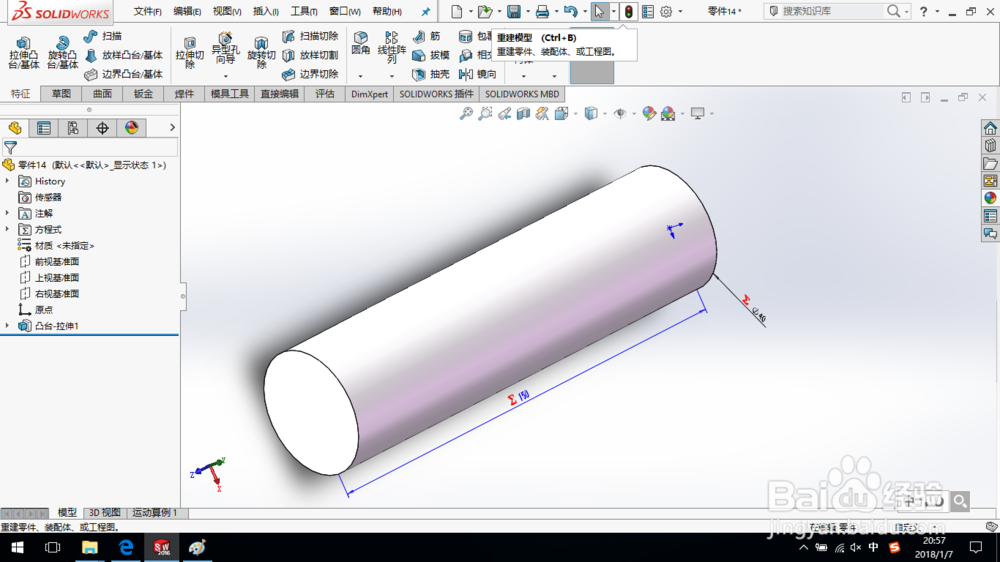Click the Section View icon
Image resolution: width=1000 pixels, height=562 pixels.
(x=523, y=114)
